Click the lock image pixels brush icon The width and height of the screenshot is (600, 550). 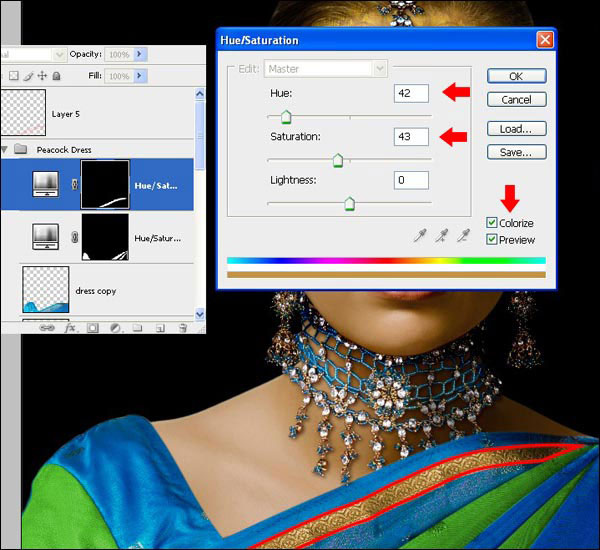(x=28, y=76)
